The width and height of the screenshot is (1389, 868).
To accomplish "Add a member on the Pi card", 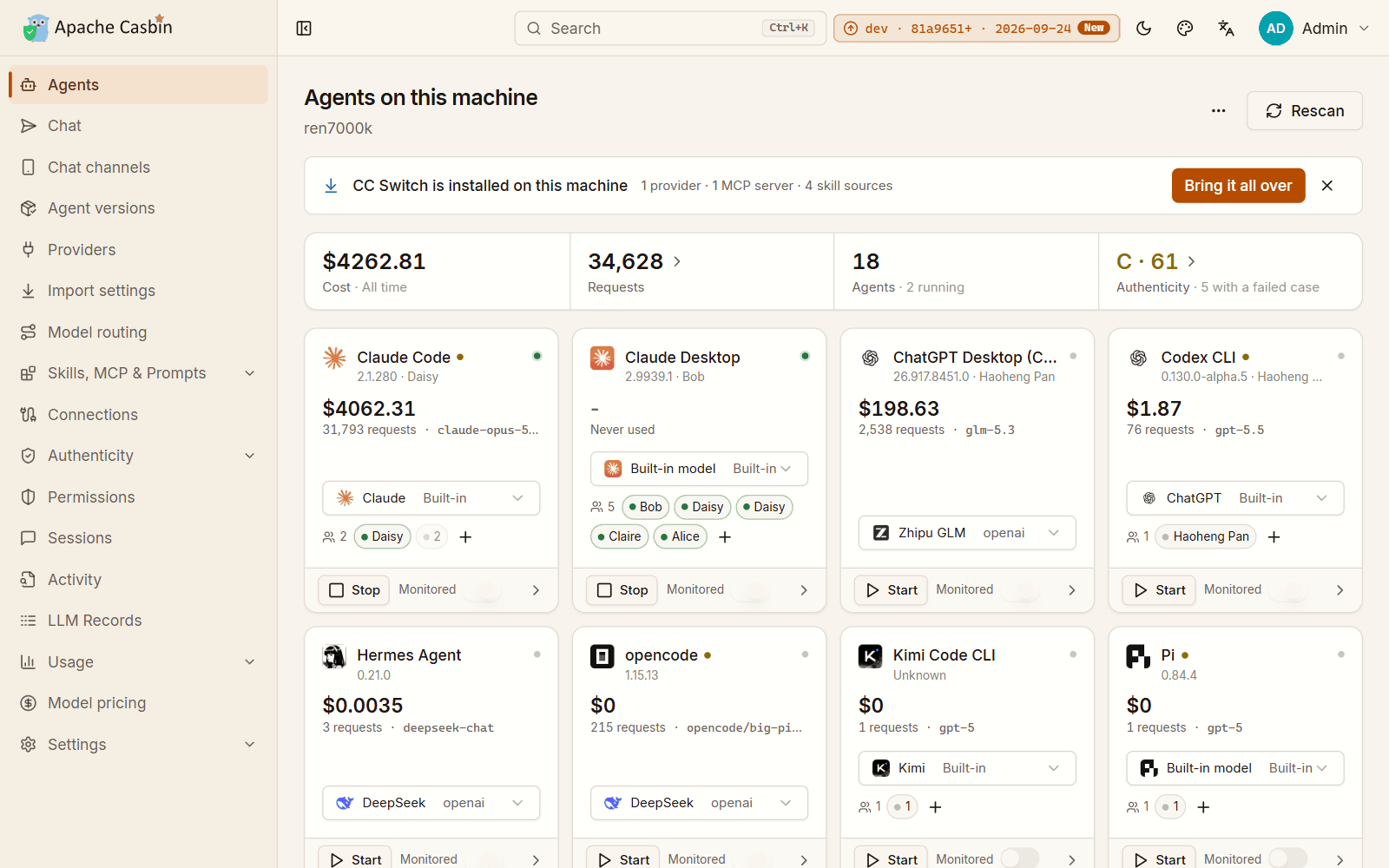I will (x=1203, y=807).
